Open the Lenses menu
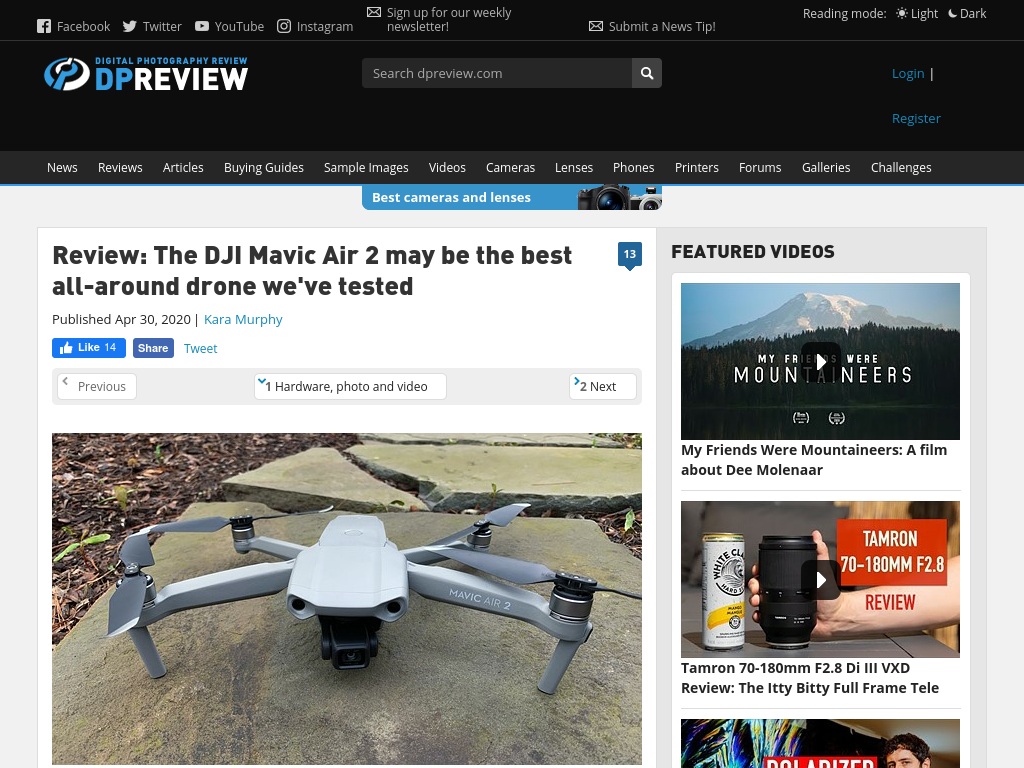 point(574,168)
